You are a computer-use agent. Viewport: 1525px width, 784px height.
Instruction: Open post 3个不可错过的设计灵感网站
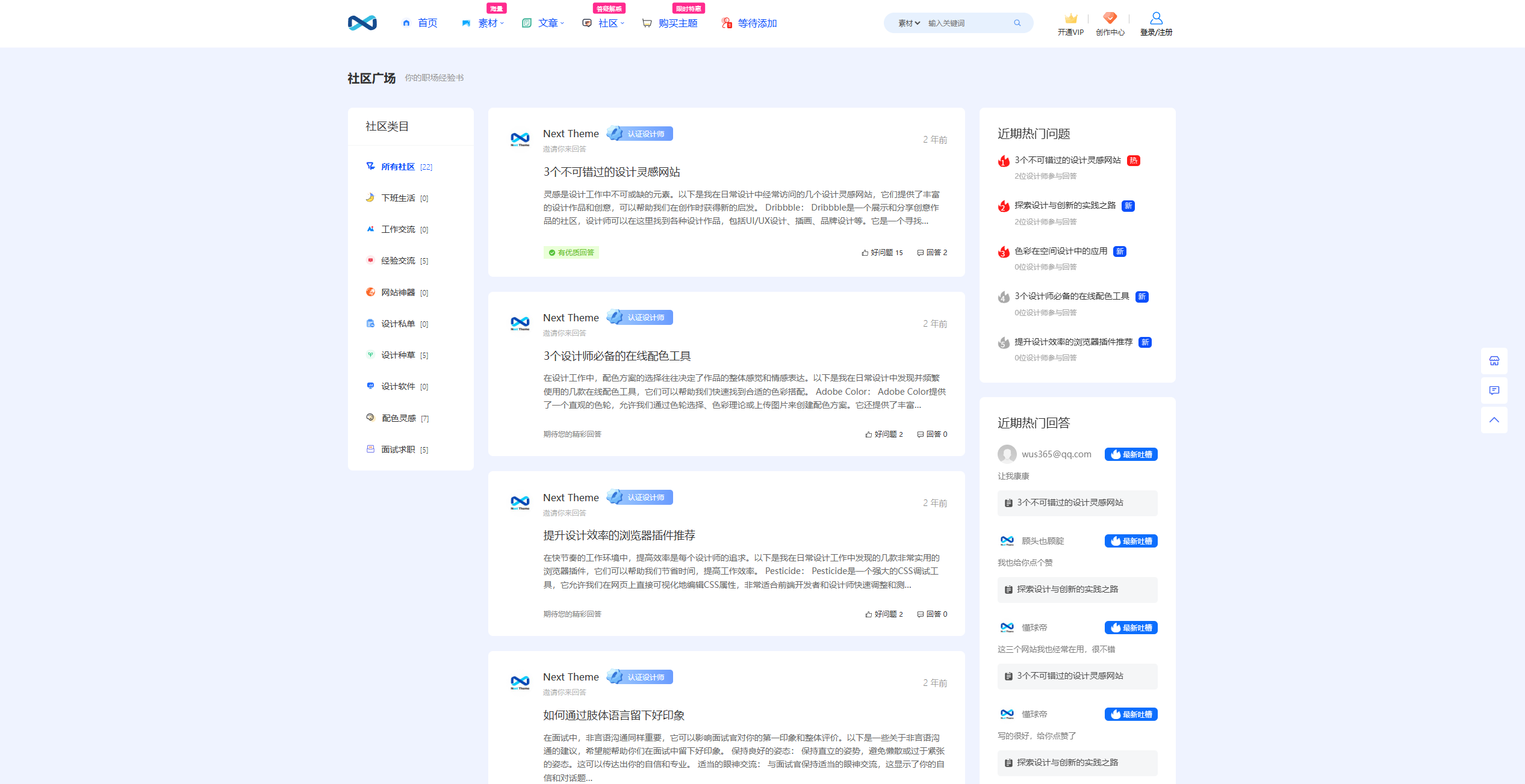click(x=612, y=172)
